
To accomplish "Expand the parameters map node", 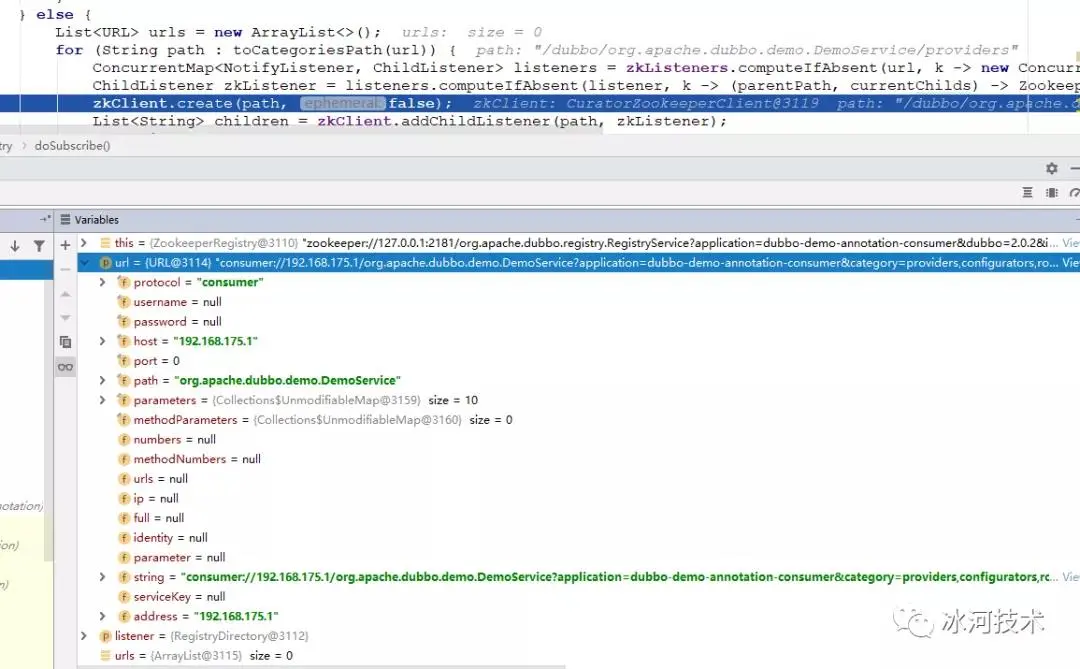I will pos(102,400).
